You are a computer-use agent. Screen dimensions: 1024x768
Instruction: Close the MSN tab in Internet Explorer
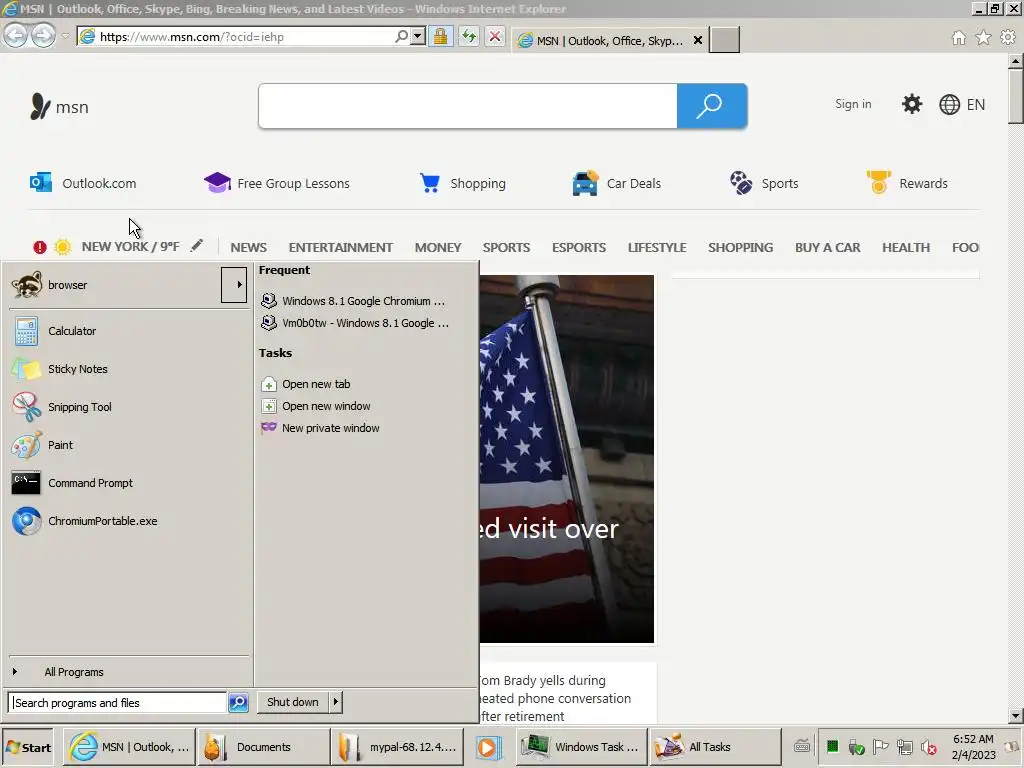pos(697,40)
